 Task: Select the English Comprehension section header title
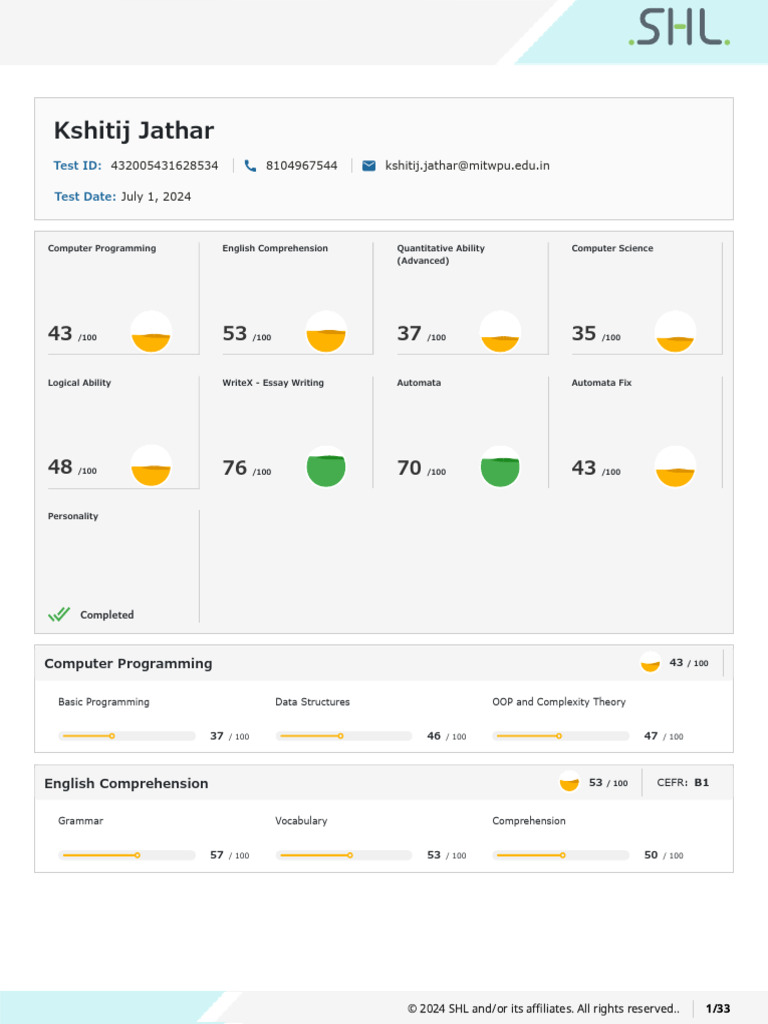pos(126,784)
